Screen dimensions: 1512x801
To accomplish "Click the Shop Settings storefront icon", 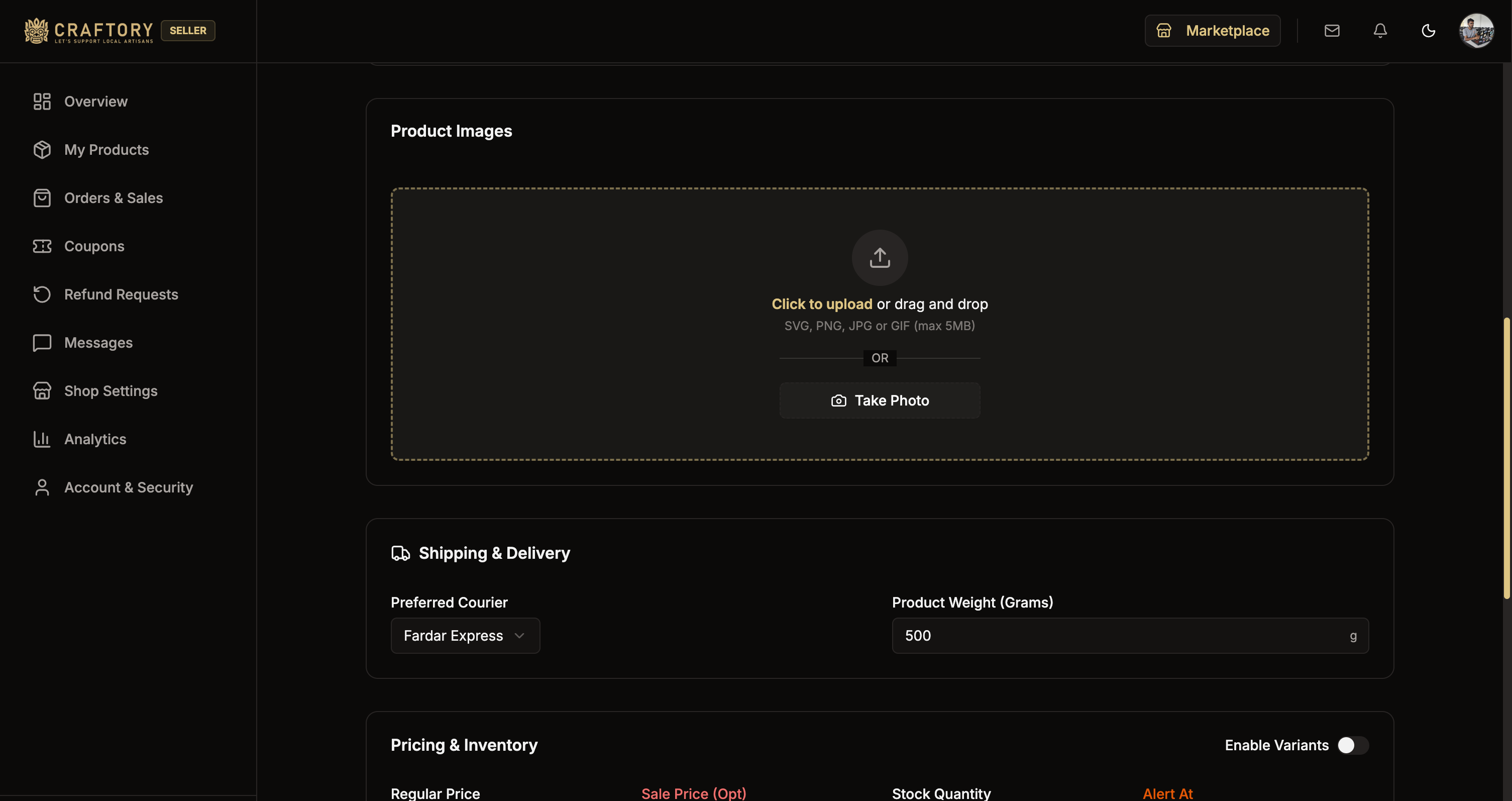I will coord(42,391).
